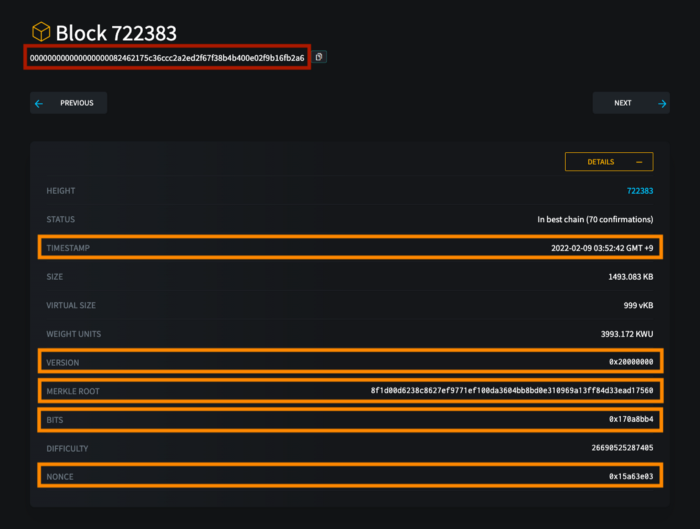Select the block hash text
This screenshot has height=529, width=700.
pos(167,58)
